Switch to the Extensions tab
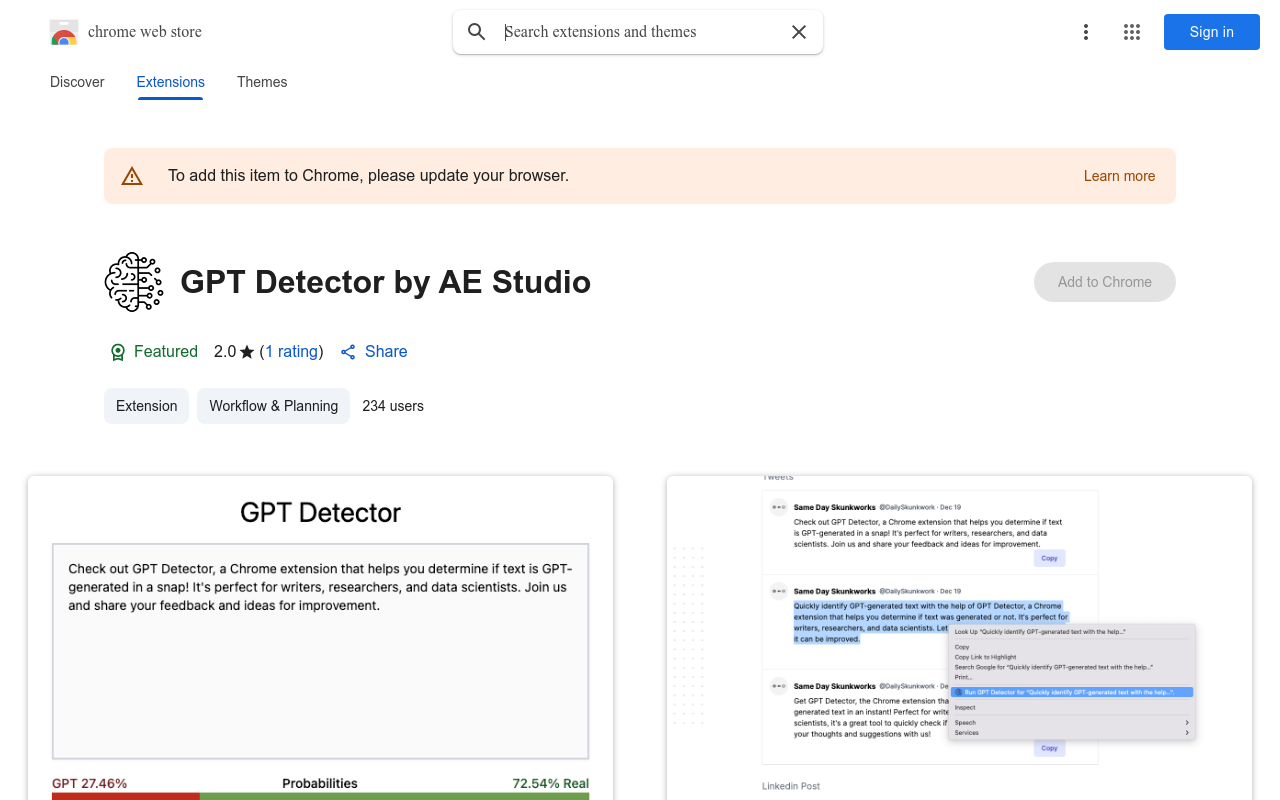 [171, 82]
